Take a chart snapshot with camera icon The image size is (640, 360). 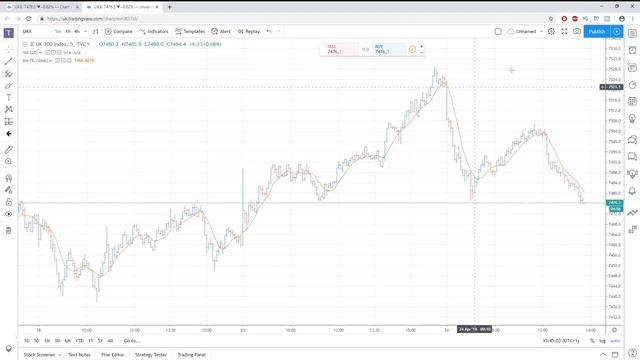(577, 31)
